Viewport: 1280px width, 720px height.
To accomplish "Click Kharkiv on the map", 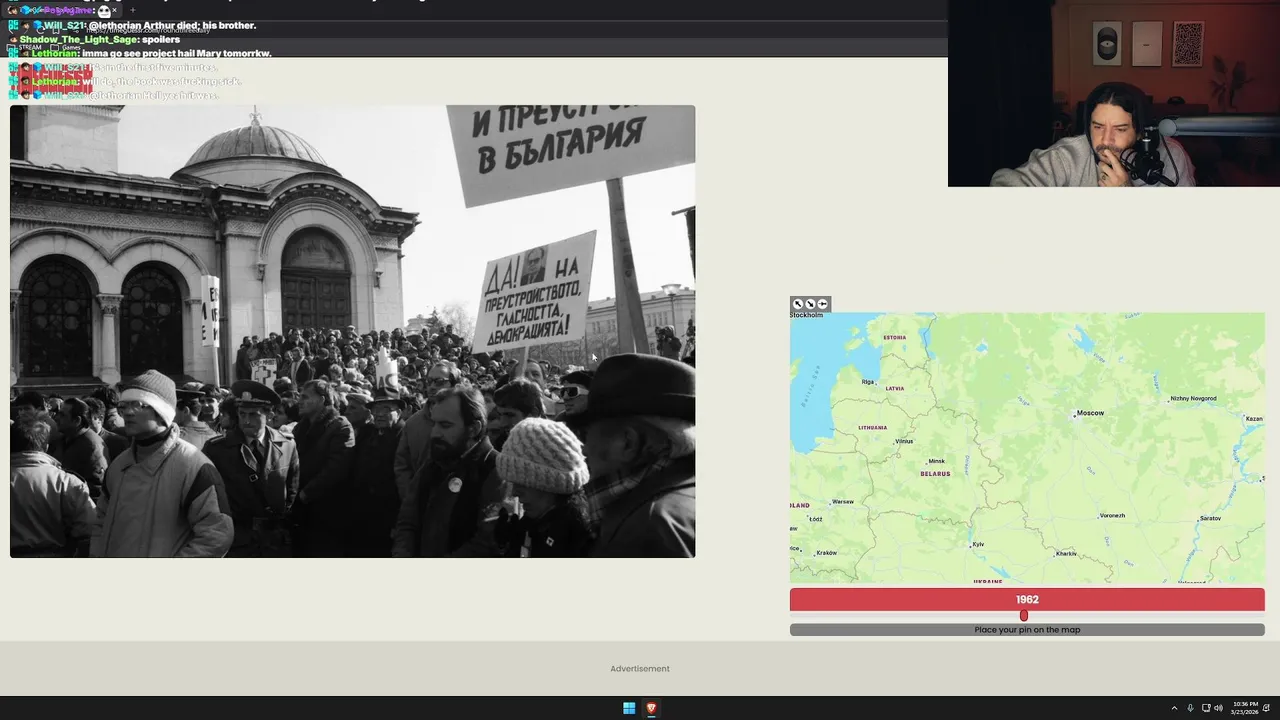I will pyautogui.click(x=1066, y=553).
